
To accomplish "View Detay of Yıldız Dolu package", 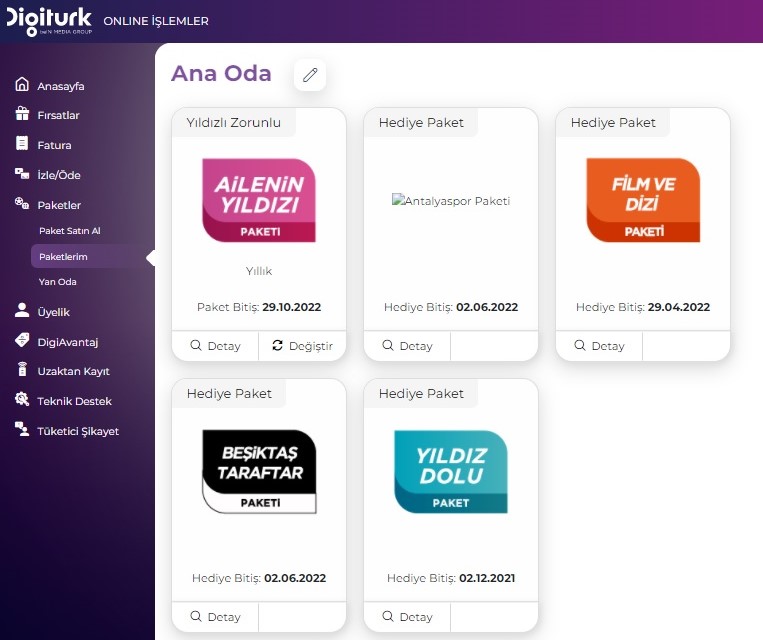I will tap(407, 617).
